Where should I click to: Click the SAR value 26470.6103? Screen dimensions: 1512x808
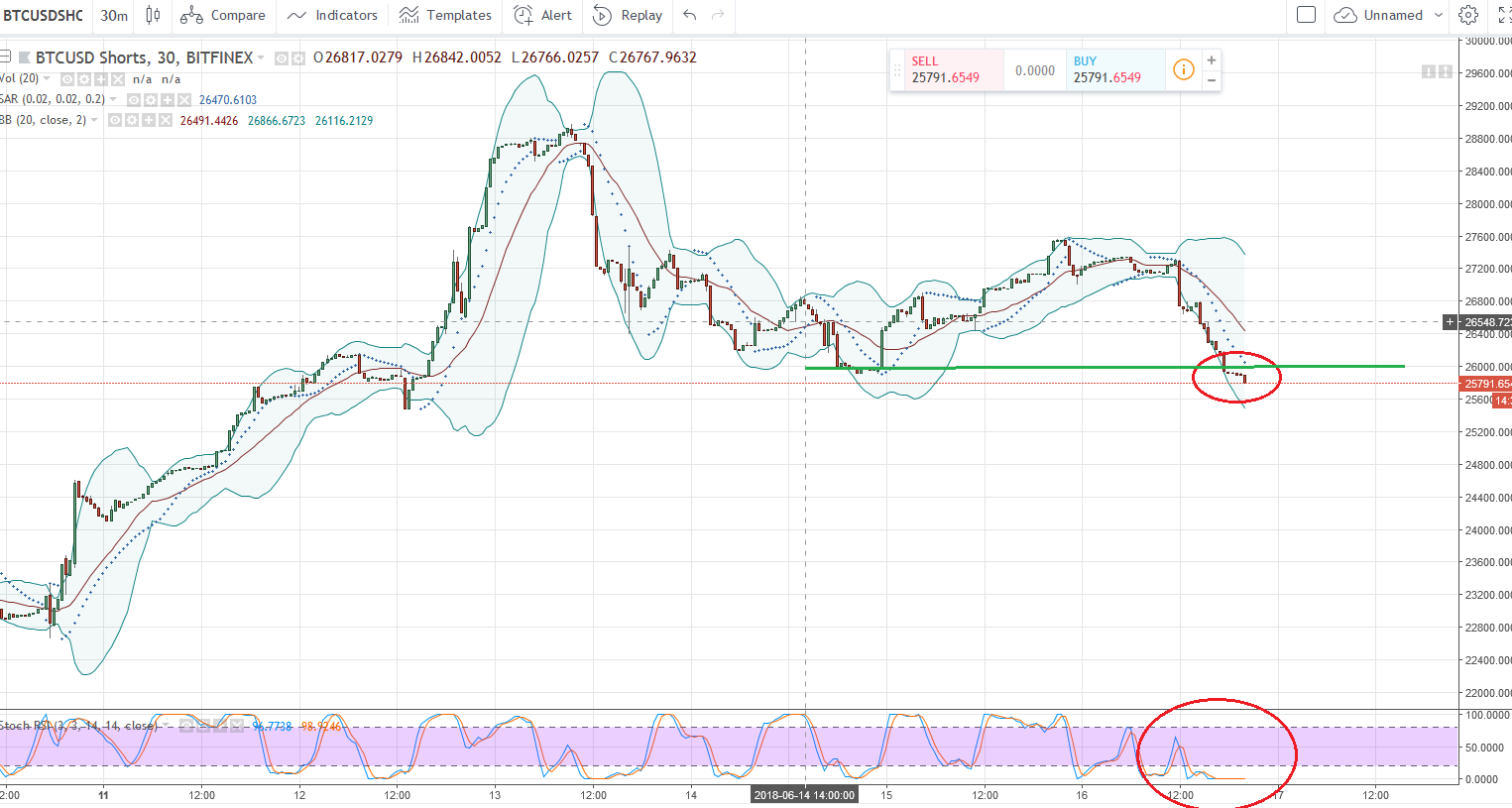pyautogui.click(x=228, y=100)
